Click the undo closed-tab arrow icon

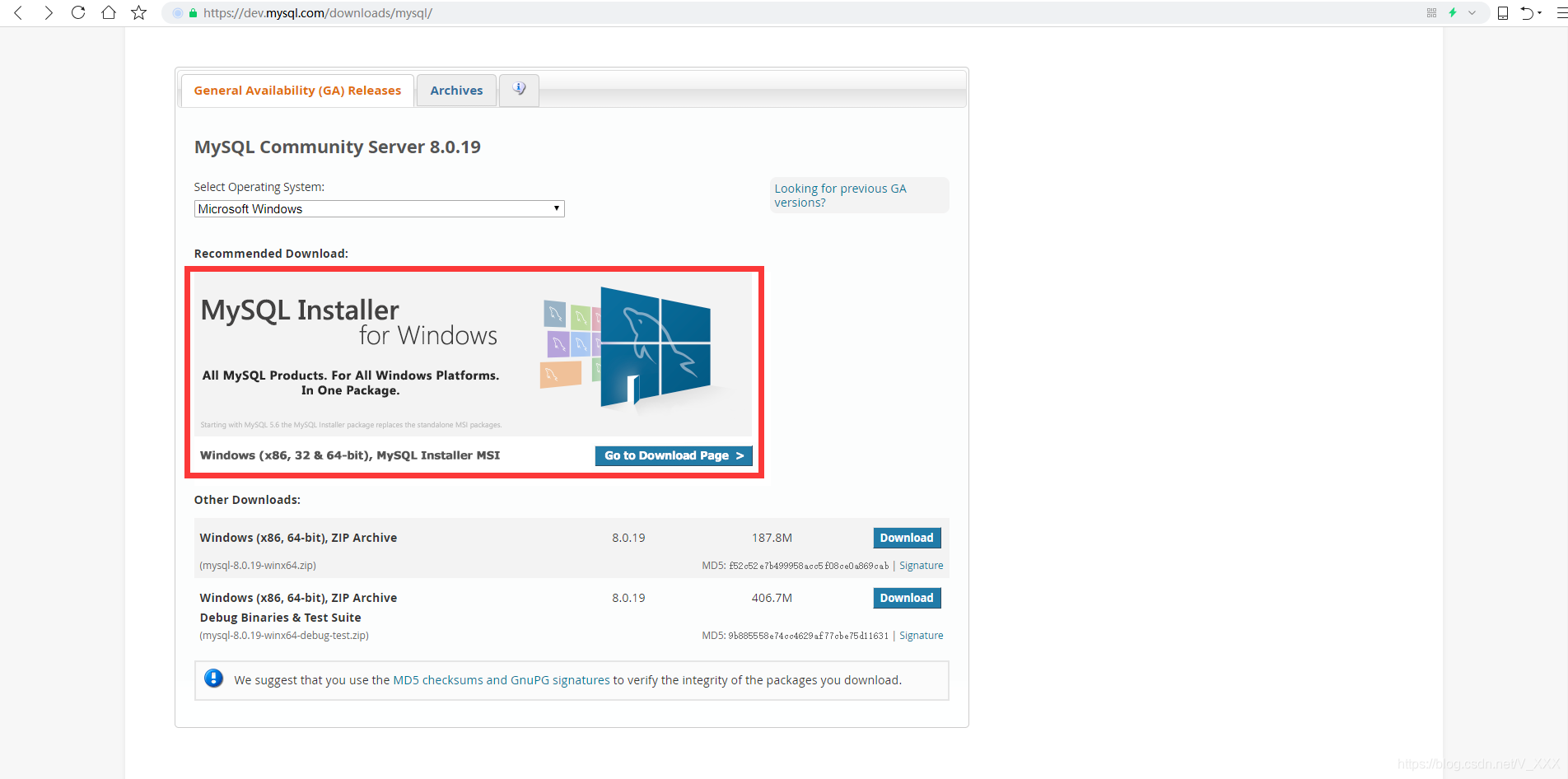click(x=1528, y=12)
